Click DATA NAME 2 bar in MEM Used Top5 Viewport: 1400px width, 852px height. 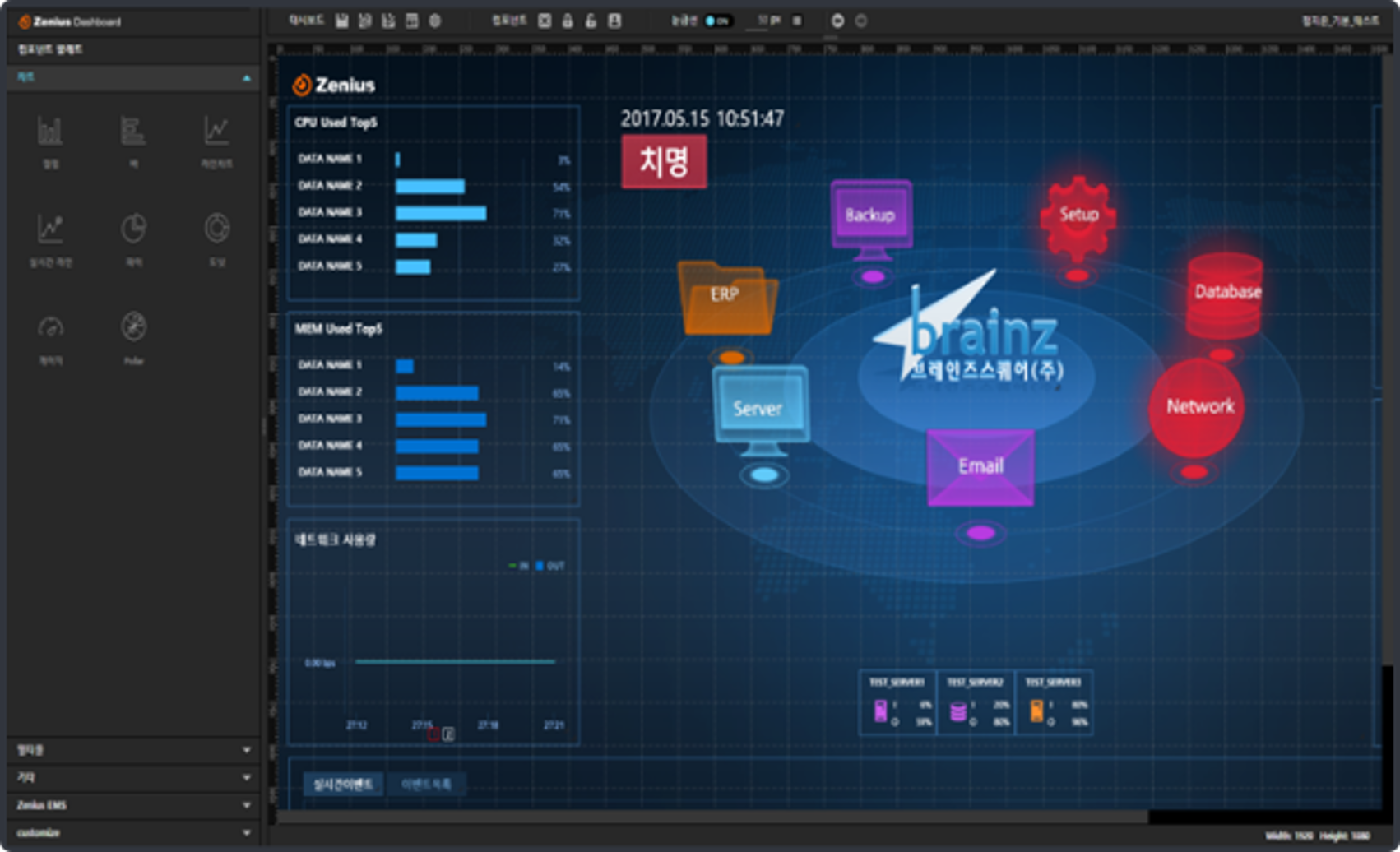437,393
